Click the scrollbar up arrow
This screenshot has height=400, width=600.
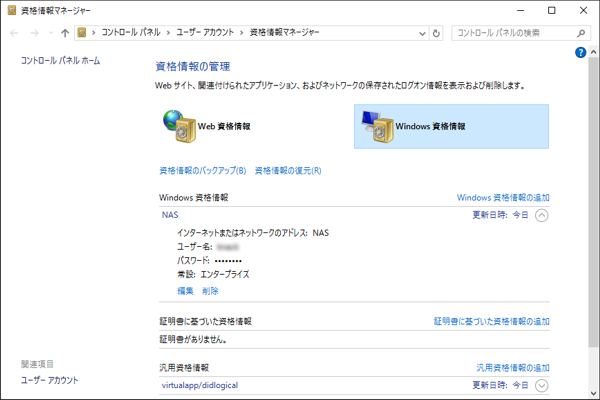point(593,51)
